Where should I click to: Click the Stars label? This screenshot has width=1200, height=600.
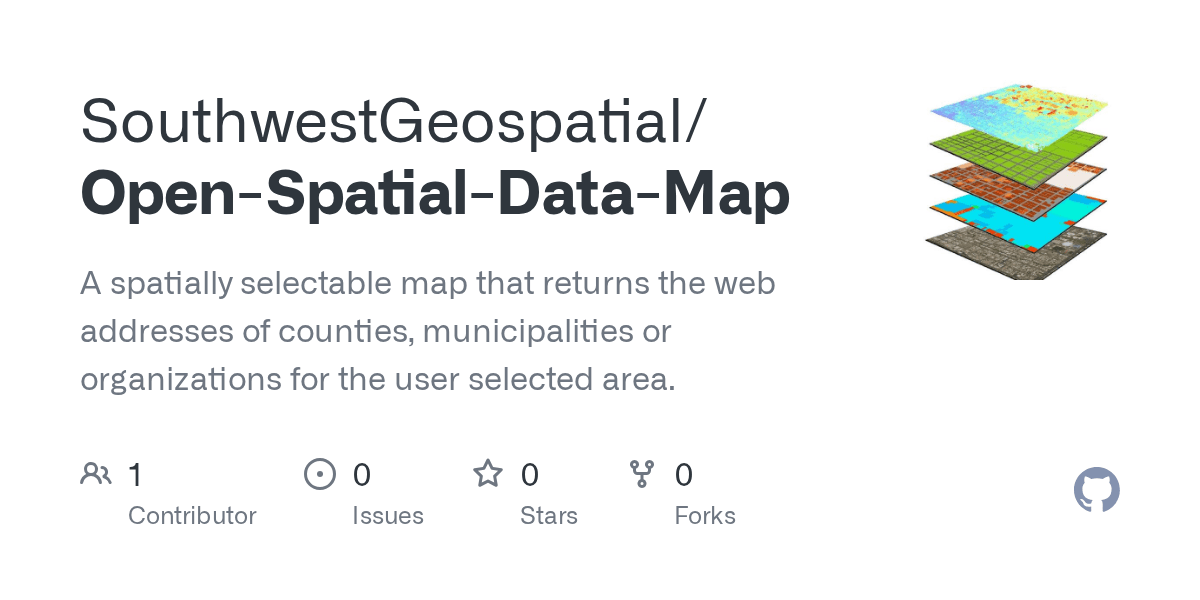pos(548,516)
